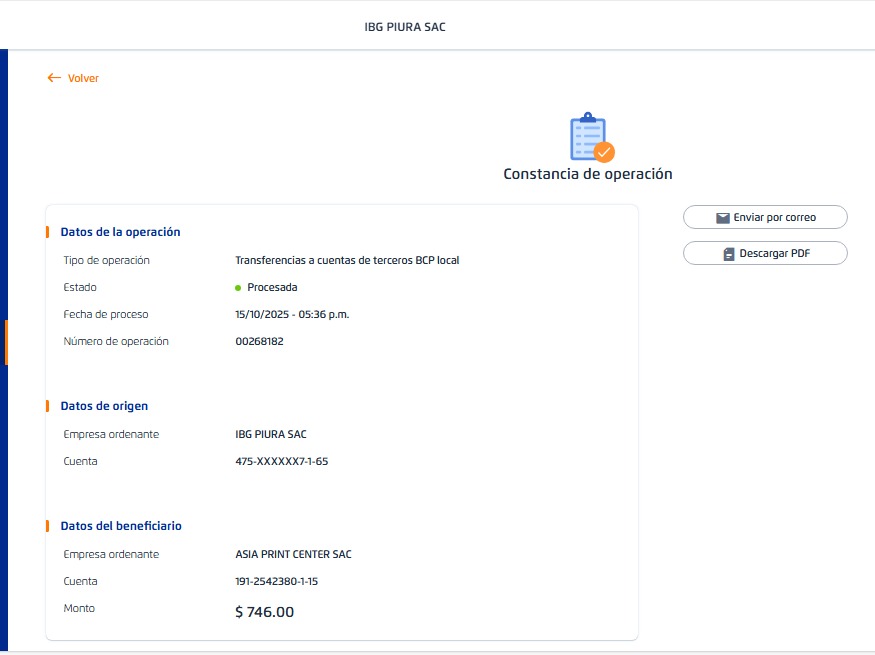
Task: Click the PDF document icon in Descargar
Action: click(x=729, y=254)
